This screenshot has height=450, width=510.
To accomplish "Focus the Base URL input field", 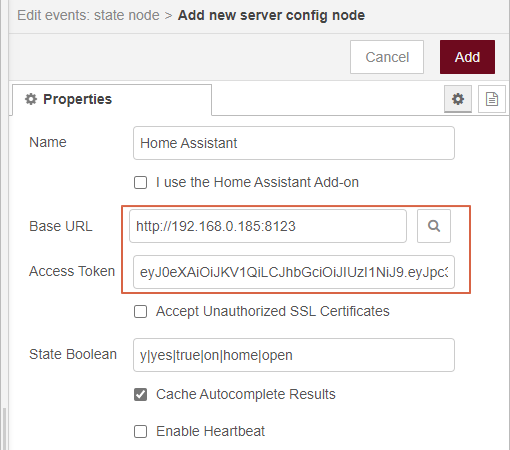I will pos(268,226).
